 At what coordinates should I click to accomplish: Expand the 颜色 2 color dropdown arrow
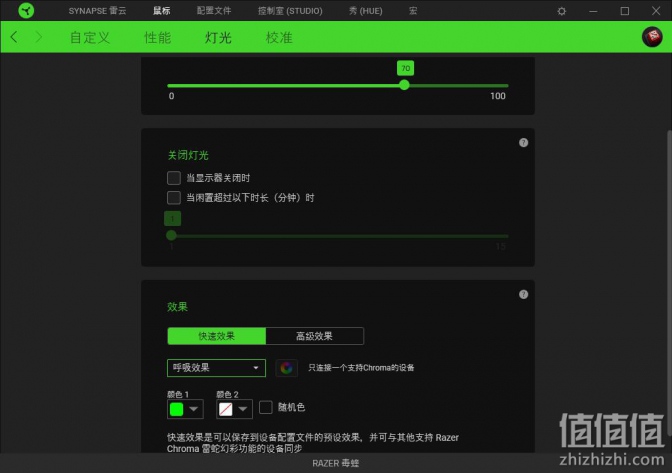243,409
